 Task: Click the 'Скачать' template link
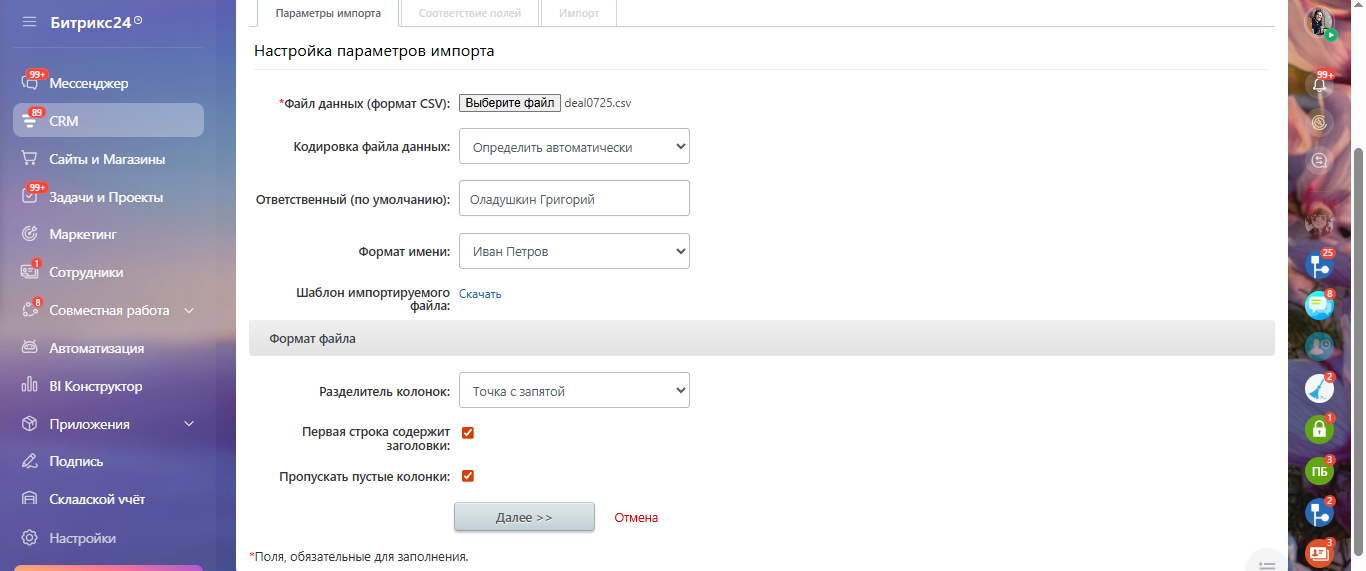coord(480,294)
